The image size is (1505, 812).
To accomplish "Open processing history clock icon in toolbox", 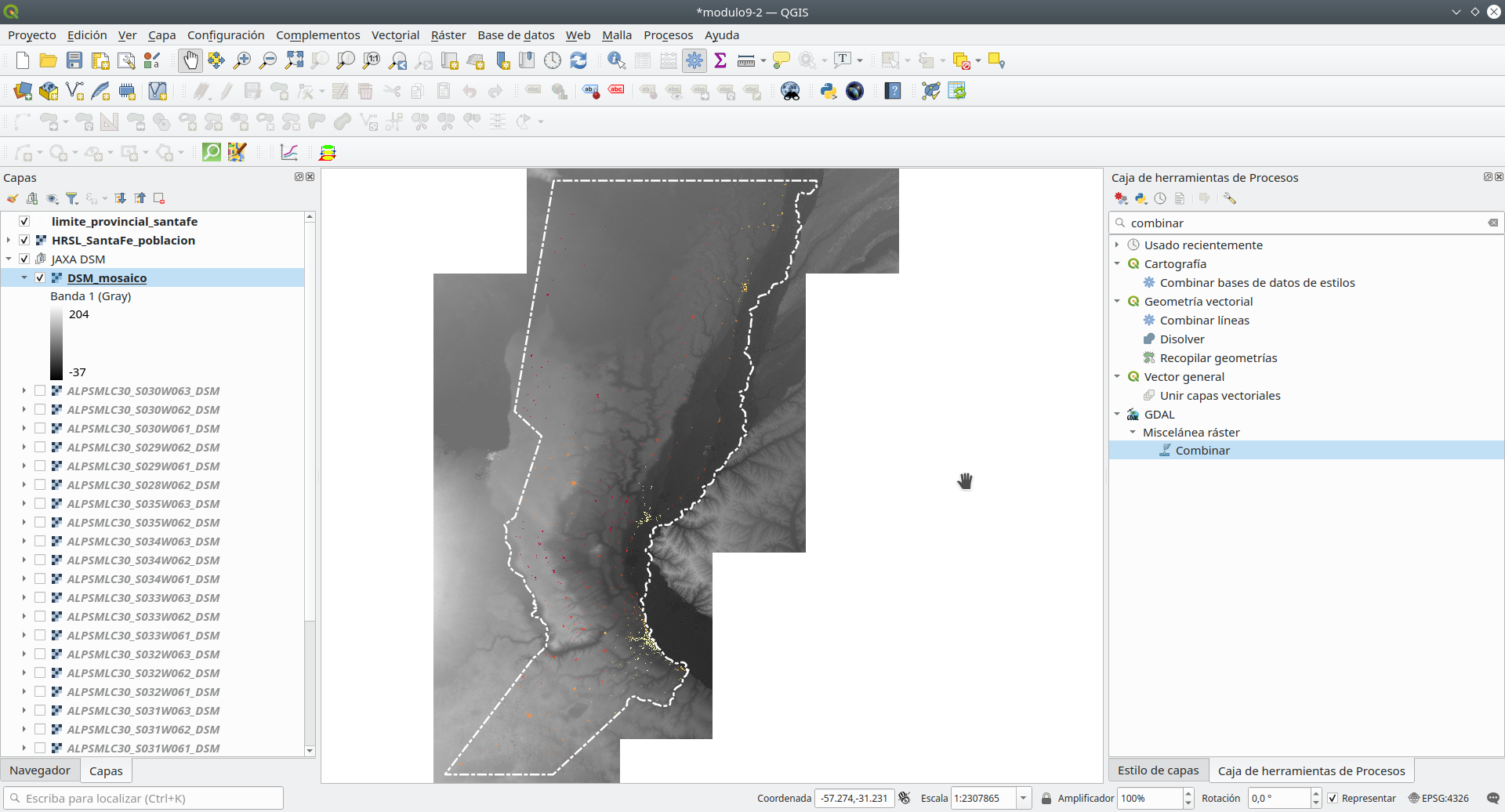I will click(x=1160, y=198).
